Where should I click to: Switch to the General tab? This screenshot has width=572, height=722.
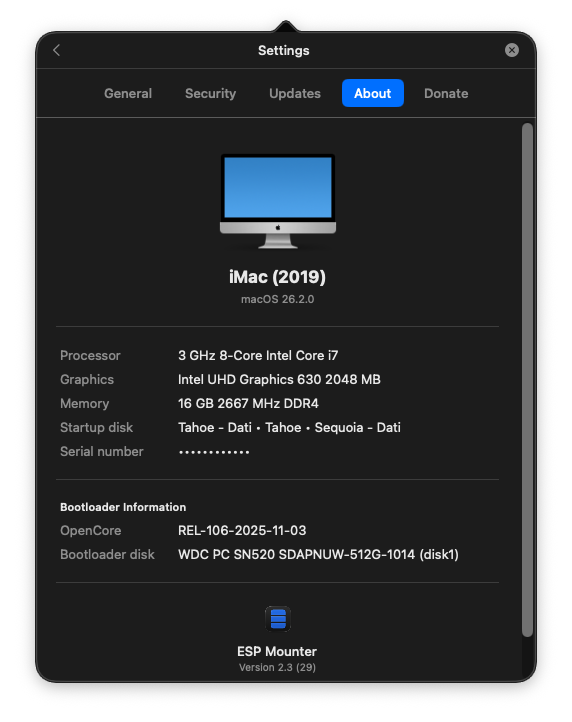click(x=128, y=93)
